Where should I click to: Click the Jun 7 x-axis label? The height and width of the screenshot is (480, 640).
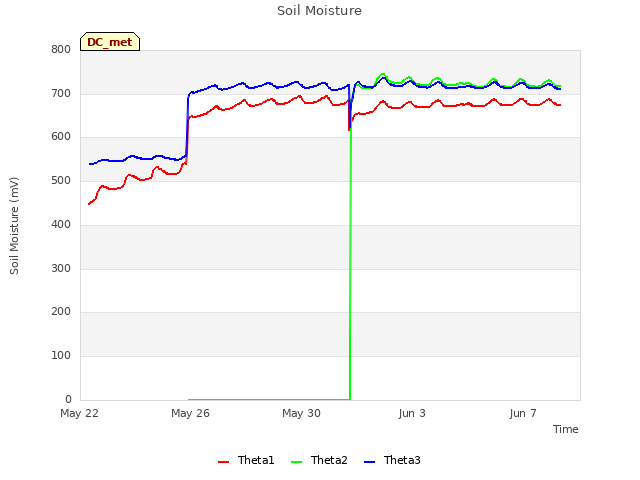coord(523,413)
